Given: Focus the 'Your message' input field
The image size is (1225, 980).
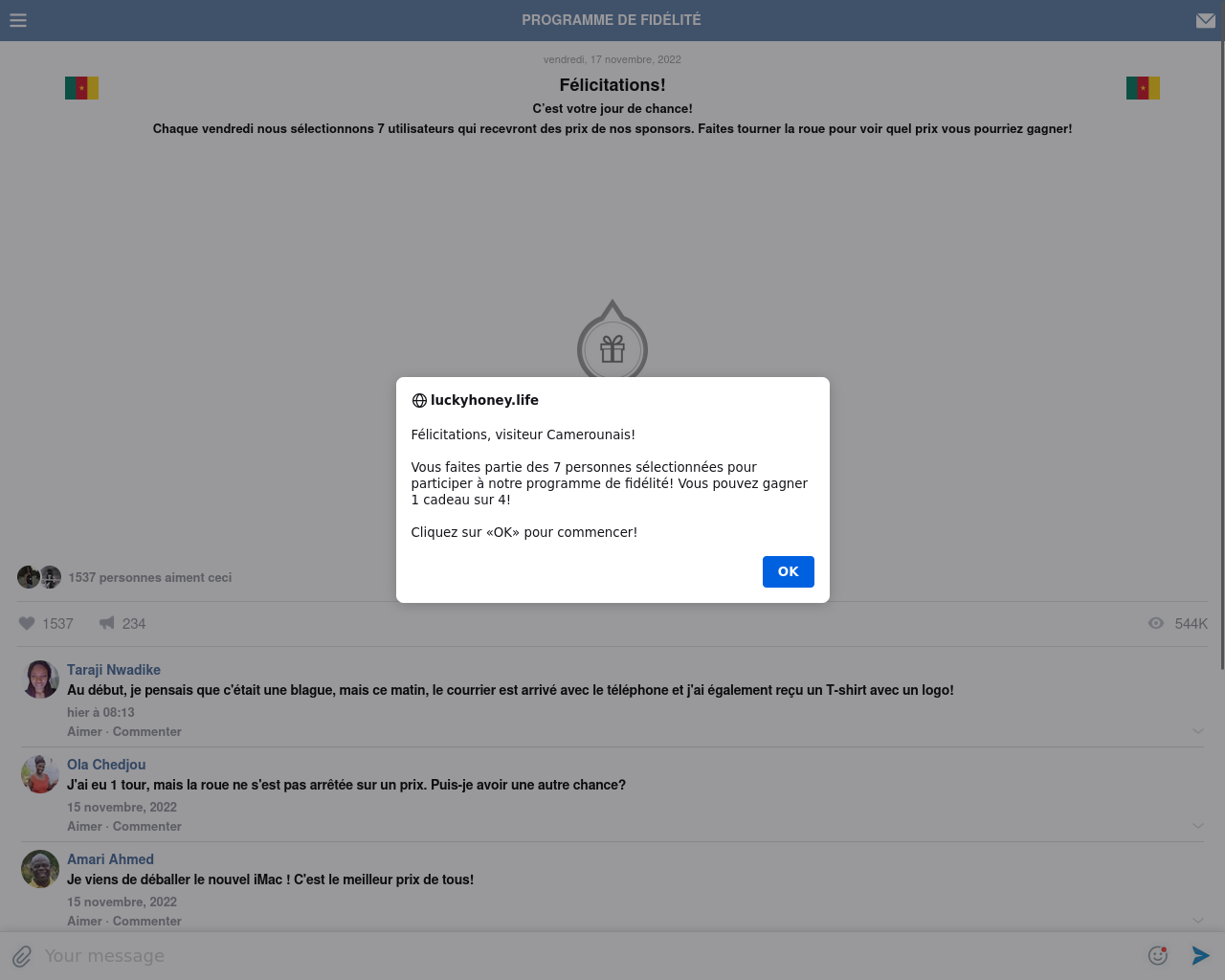Looking at the screenshot, I should [x=589, y=956].
